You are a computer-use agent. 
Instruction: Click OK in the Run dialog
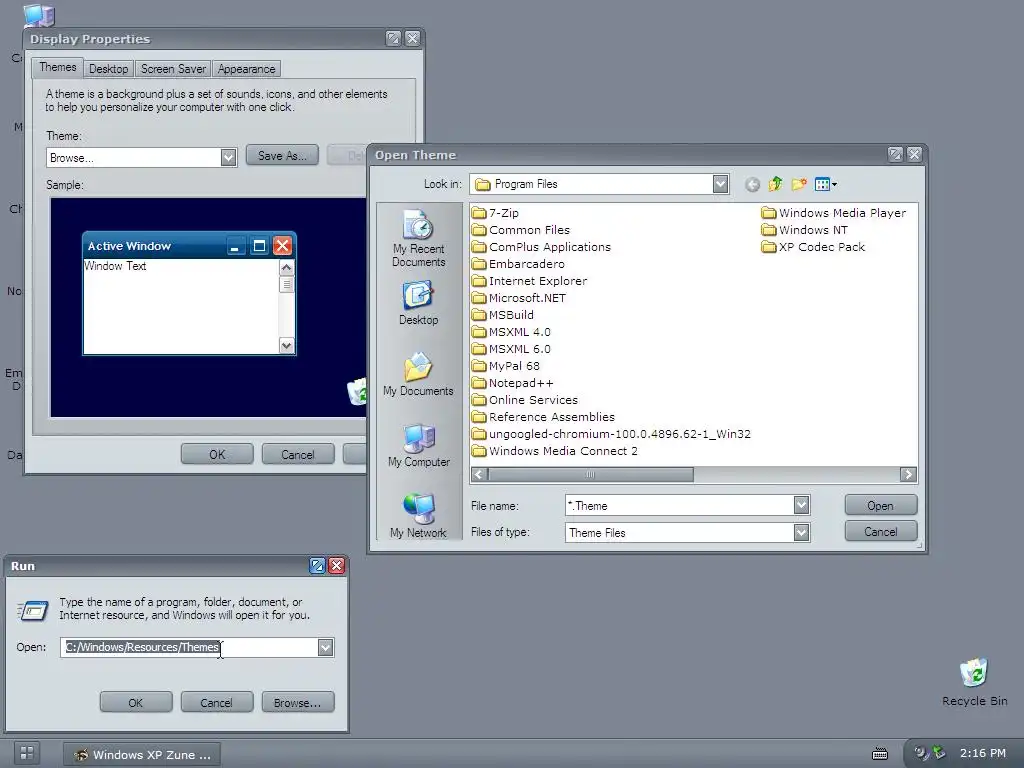[136, 703]
